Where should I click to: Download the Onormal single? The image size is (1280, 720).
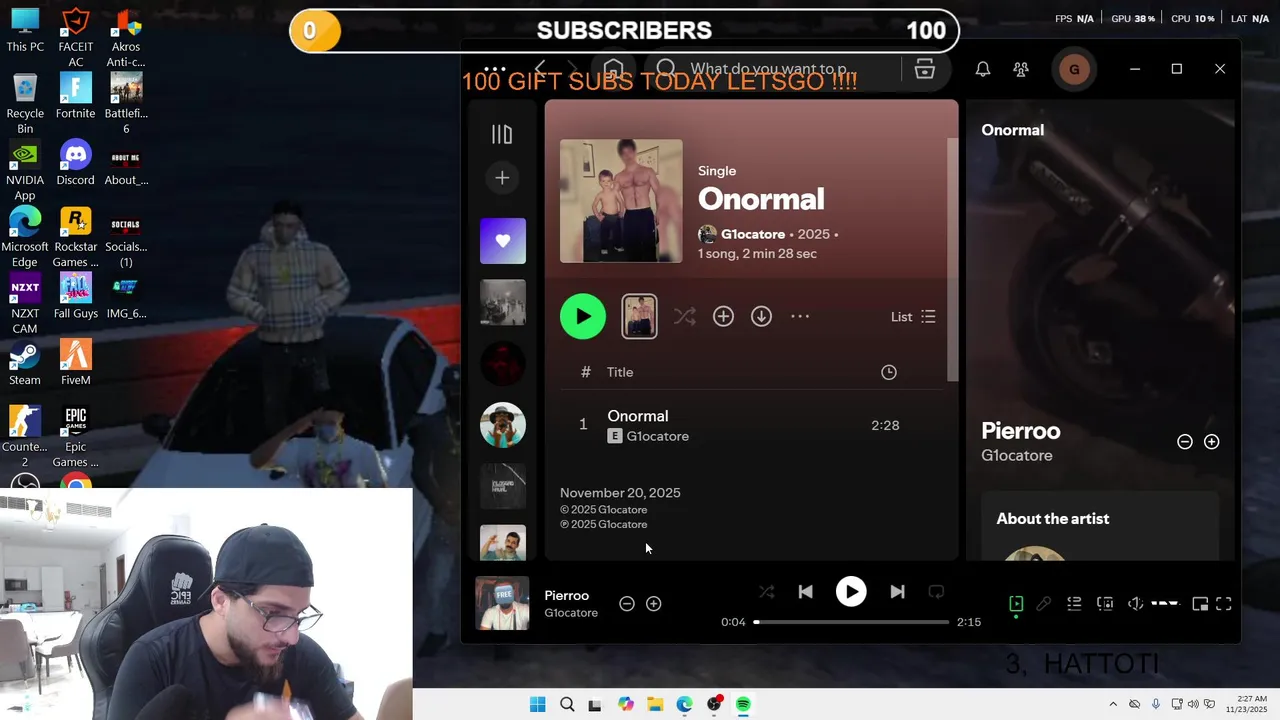(761, 317)
